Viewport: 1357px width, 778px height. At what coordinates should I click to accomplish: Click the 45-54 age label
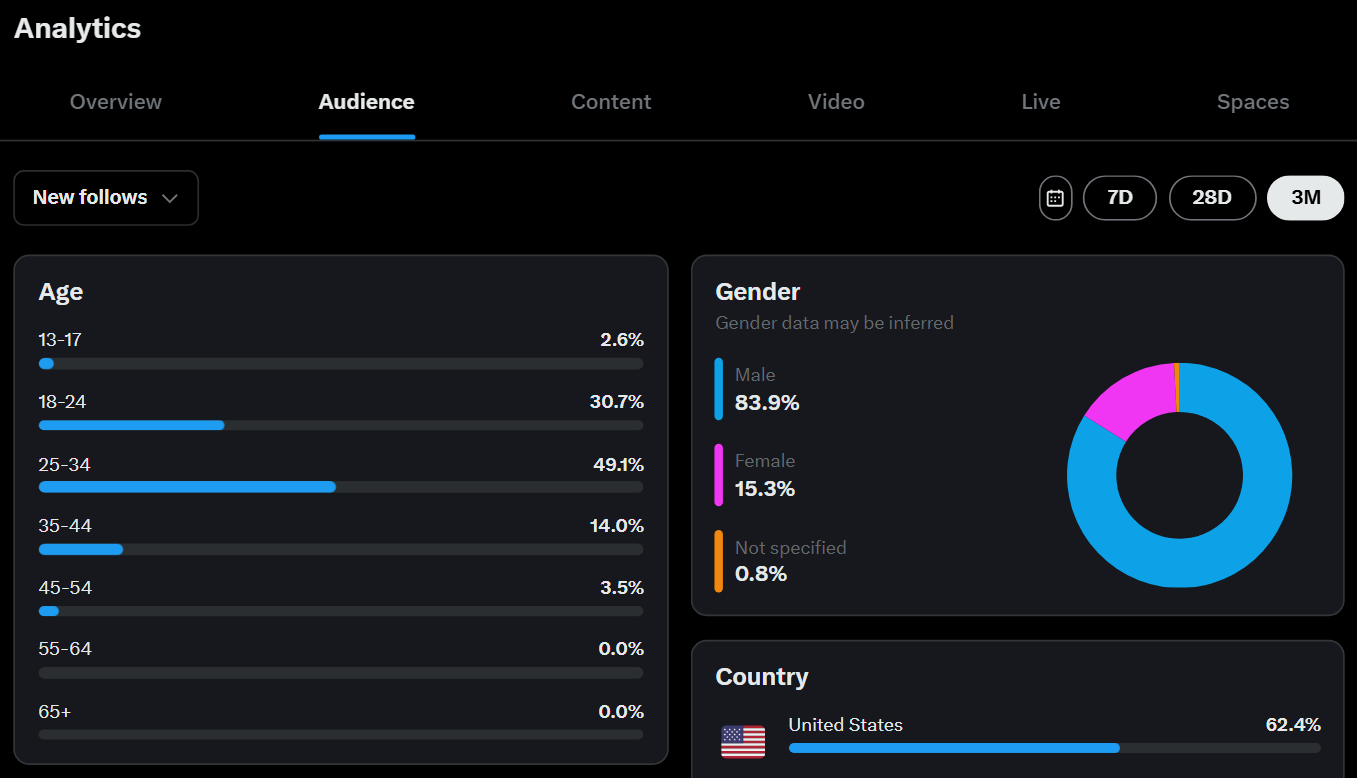coord(65,588)
